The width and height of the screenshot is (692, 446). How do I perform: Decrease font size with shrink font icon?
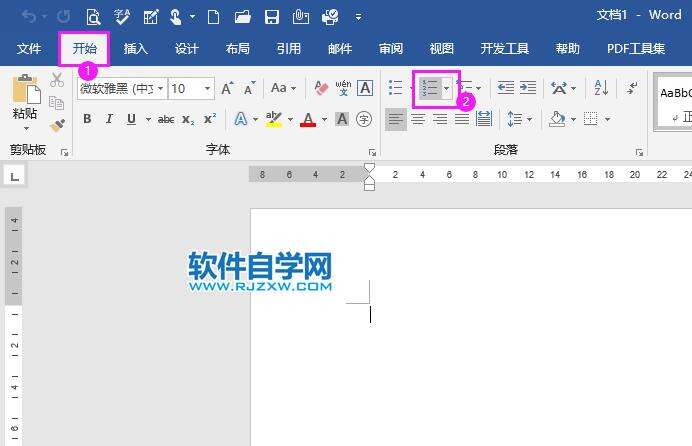pyautogui.click(x=250, y=89)
